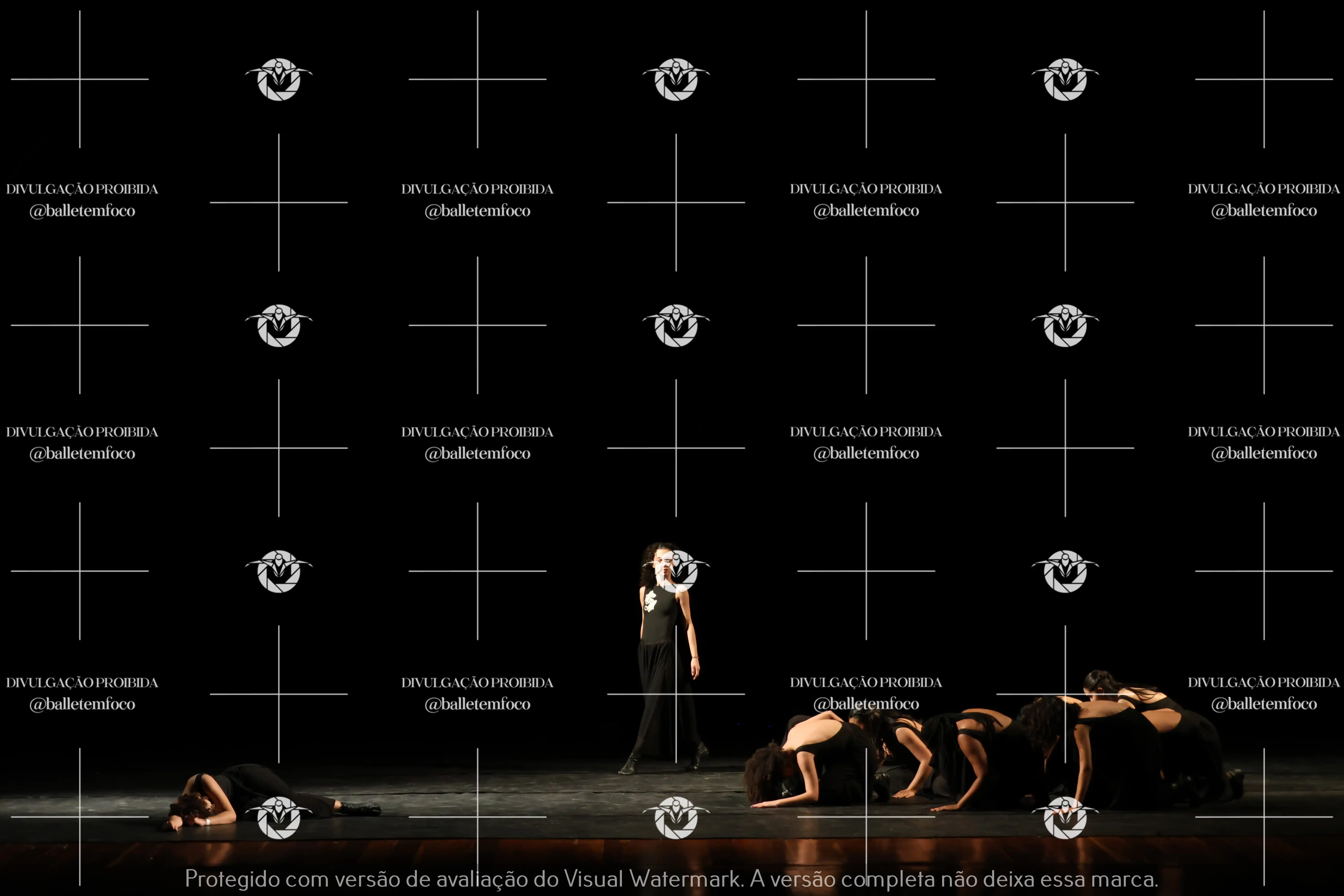Image resolution: width=1344 pixels, height=896 pixels.
Task: Click the leftmost camera-shutter logo in the top row
Action: [279, 80]
